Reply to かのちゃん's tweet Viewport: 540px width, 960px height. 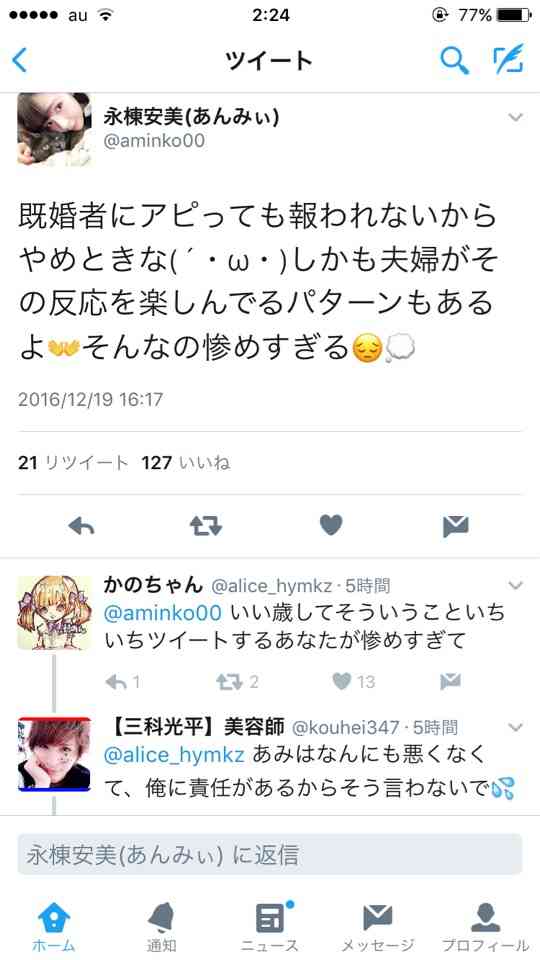click(122, 681)
